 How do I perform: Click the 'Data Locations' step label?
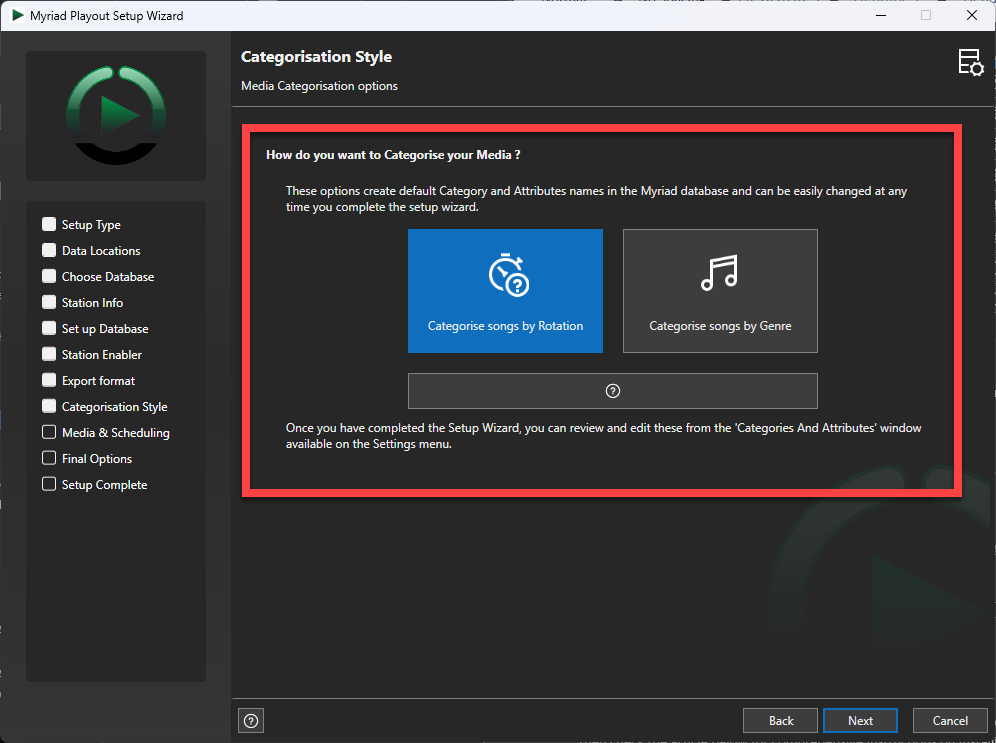click(x=101, y=251)
